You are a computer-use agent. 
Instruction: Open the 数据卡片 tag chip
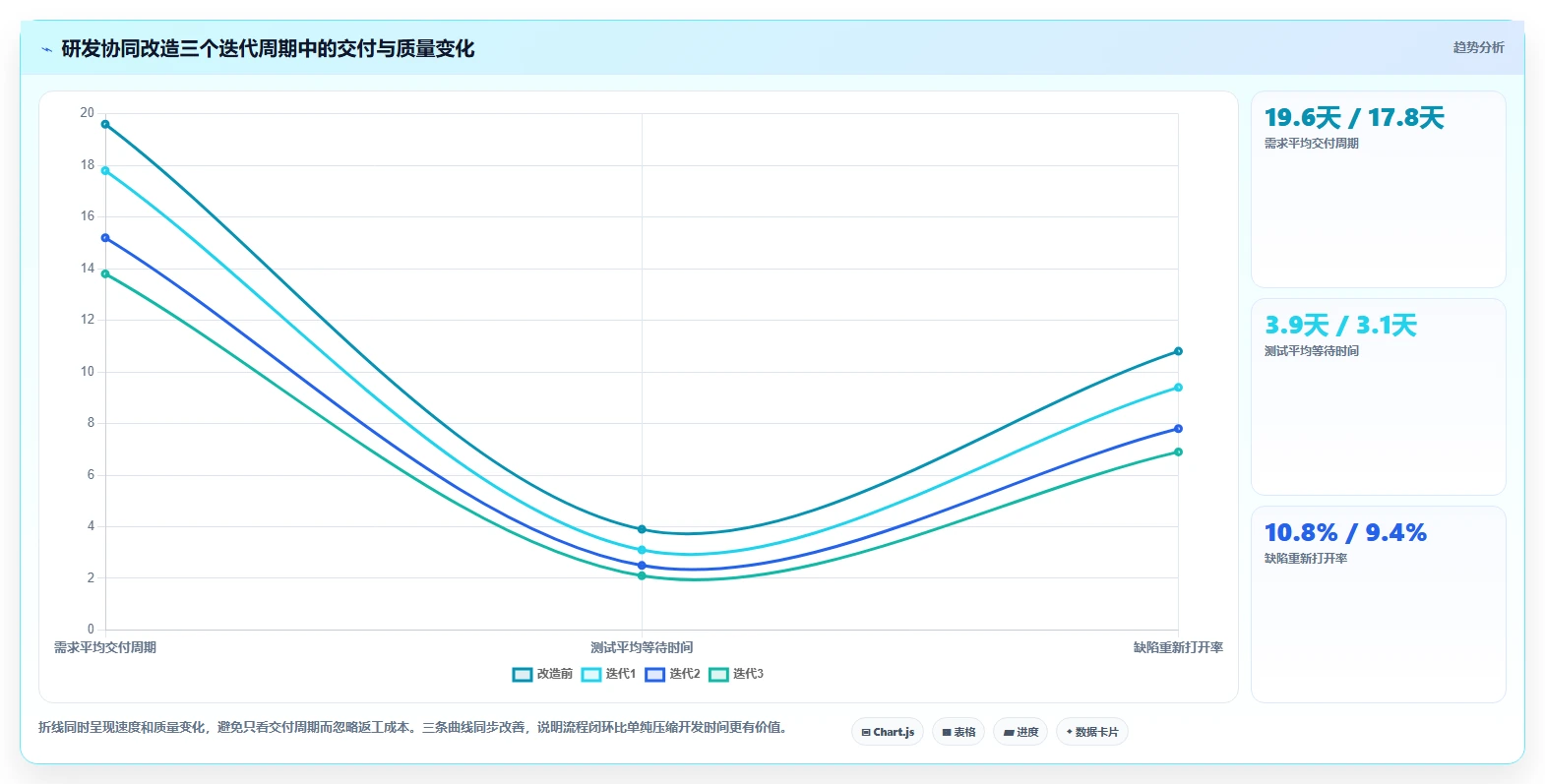1092,732
